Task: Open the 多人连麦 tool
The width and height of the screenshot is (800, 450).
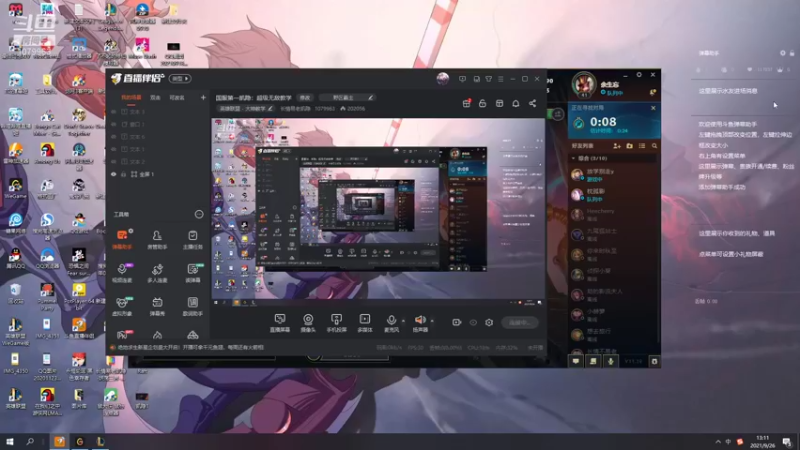Action: [x=157, y=272]
